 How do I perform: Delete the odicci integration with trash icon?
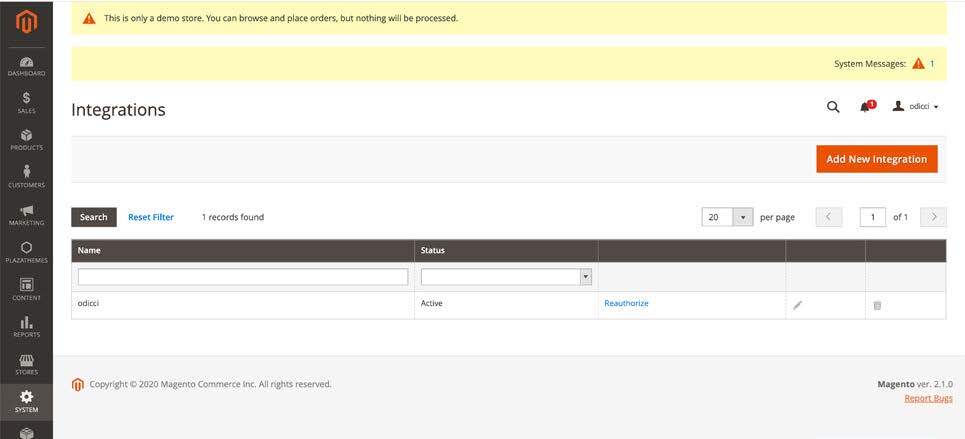coord(877,305)
